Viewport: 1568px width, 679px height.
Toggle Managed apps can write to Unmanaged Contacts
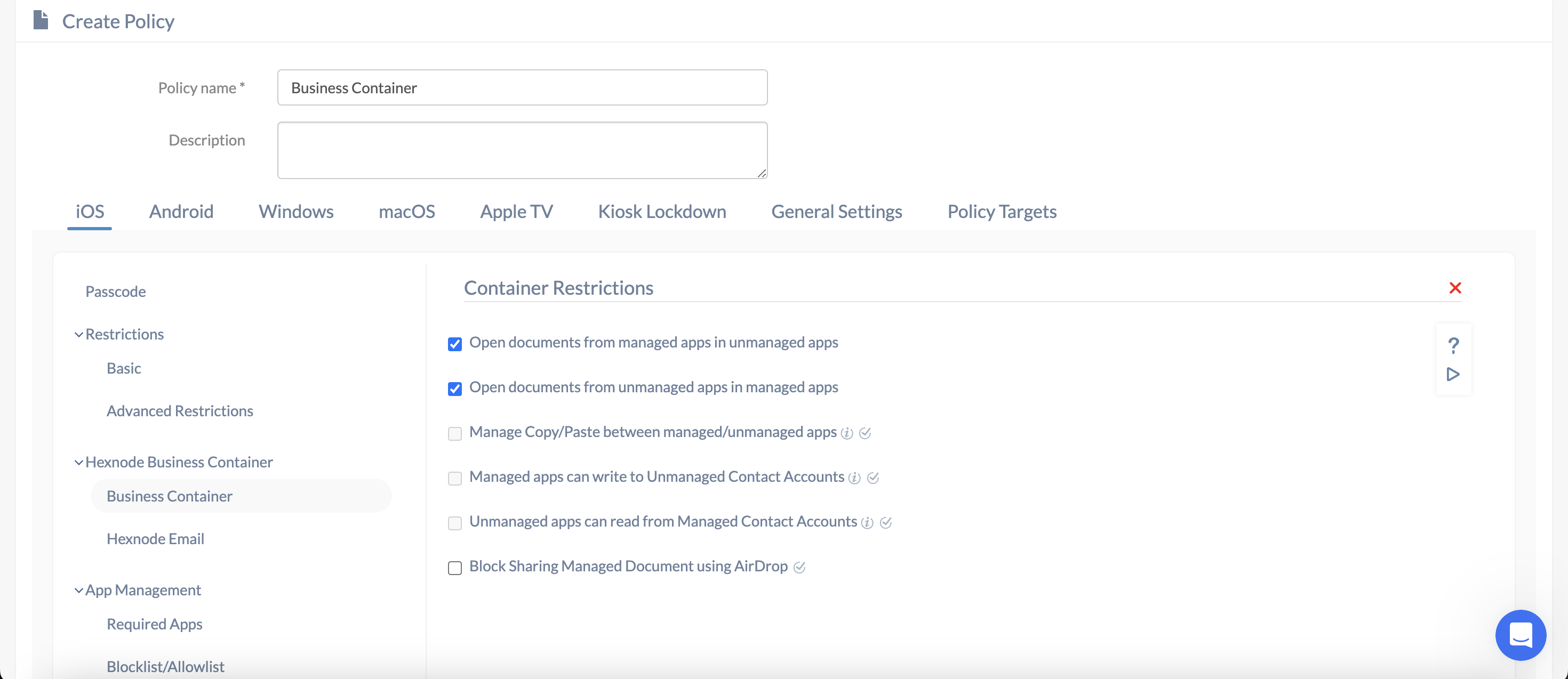pos(455,478)
